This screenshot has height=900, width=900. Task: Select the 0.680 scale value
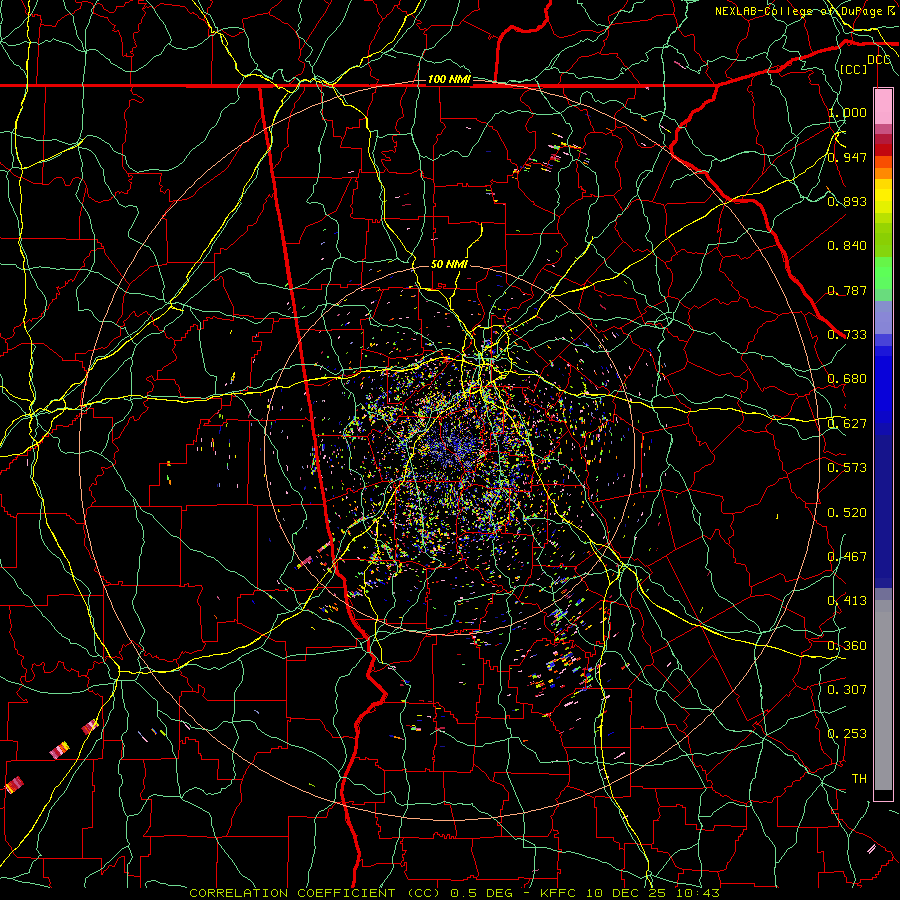click(x=847, y=379)
